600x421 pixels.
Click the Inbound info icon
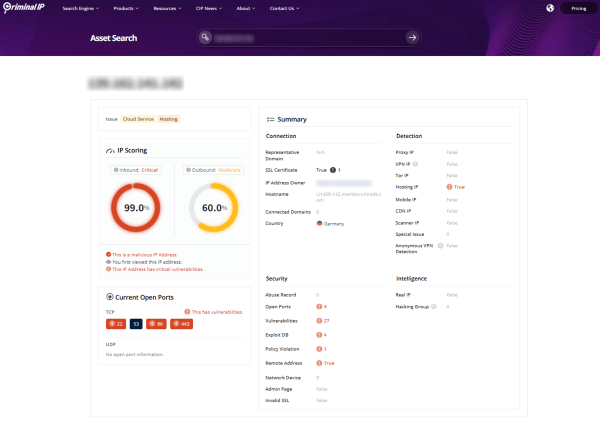116,170
